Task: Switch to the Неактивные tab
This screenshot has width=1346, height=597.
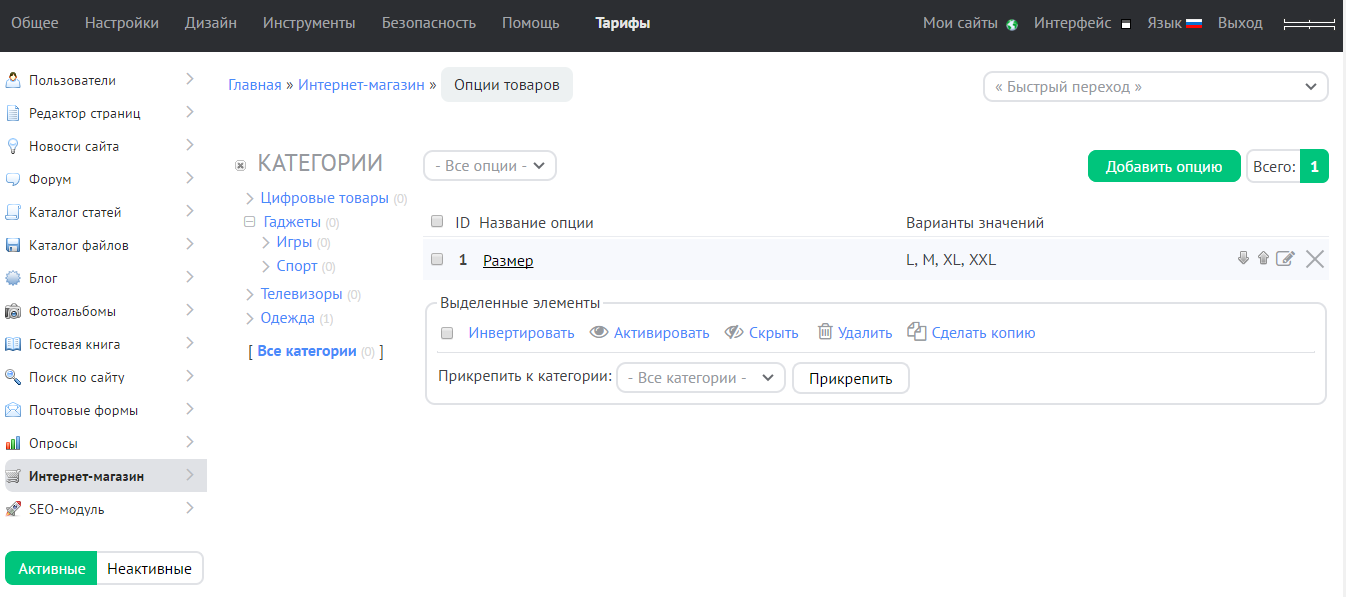Action: (150, 567)
